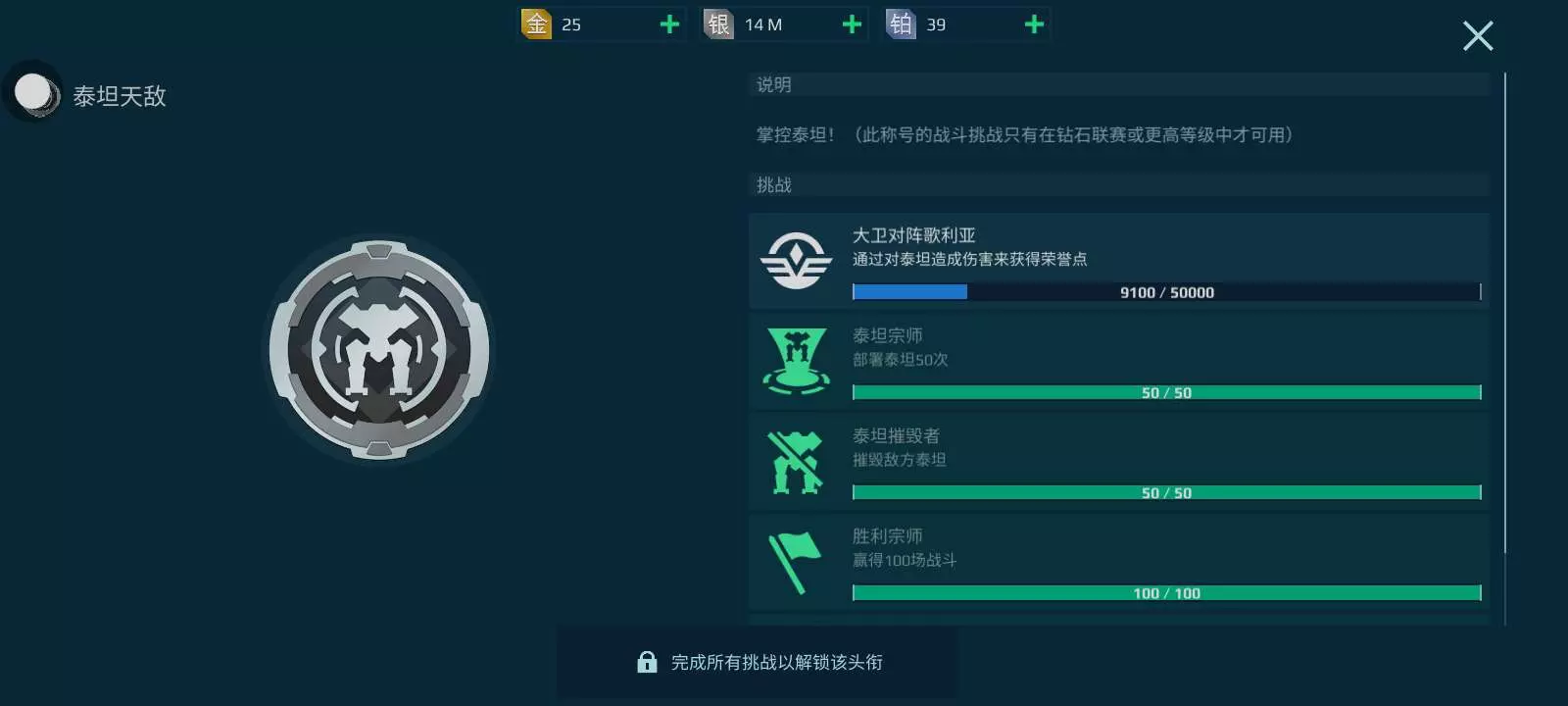The width and height of the screenshot is (1568, 706).
Task: Click the 泰坦摧毁者 crossed-out titan icon
Action: point(796,462)
